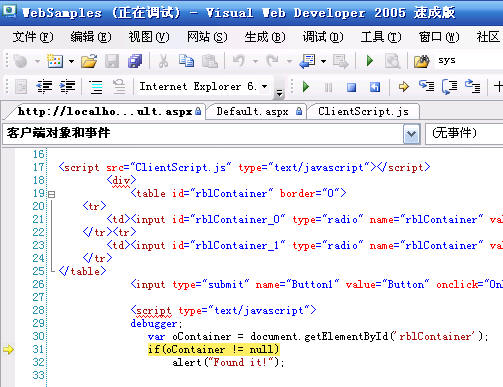
Task: Click the input id="rblContainer_1" line
Action: (x=305, y=245)
